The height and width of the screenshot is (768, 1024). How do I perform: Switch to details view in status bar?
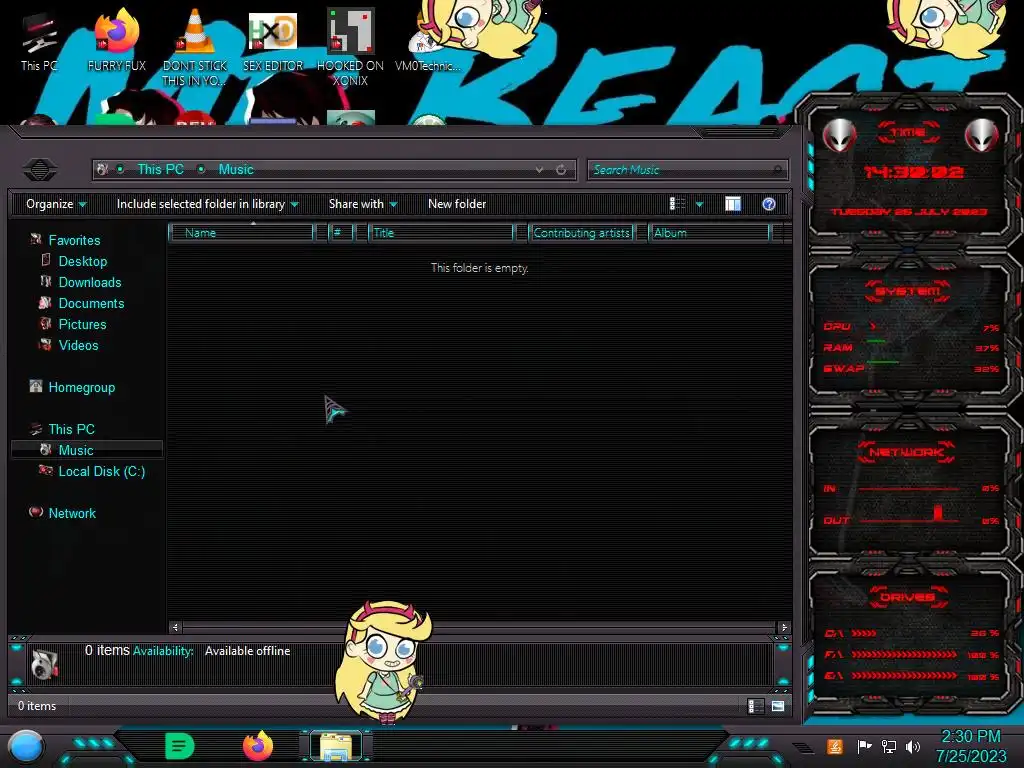point(755,706)
